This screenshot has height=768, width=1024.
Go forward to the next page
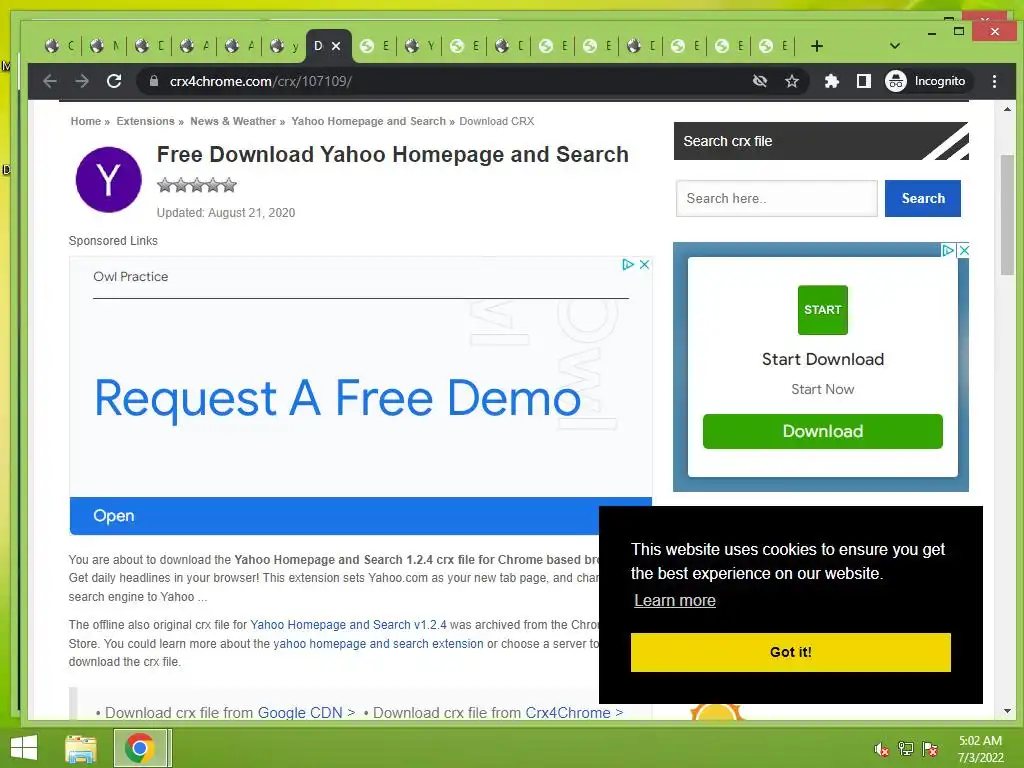pyautogui.click(x=82, y=81)
